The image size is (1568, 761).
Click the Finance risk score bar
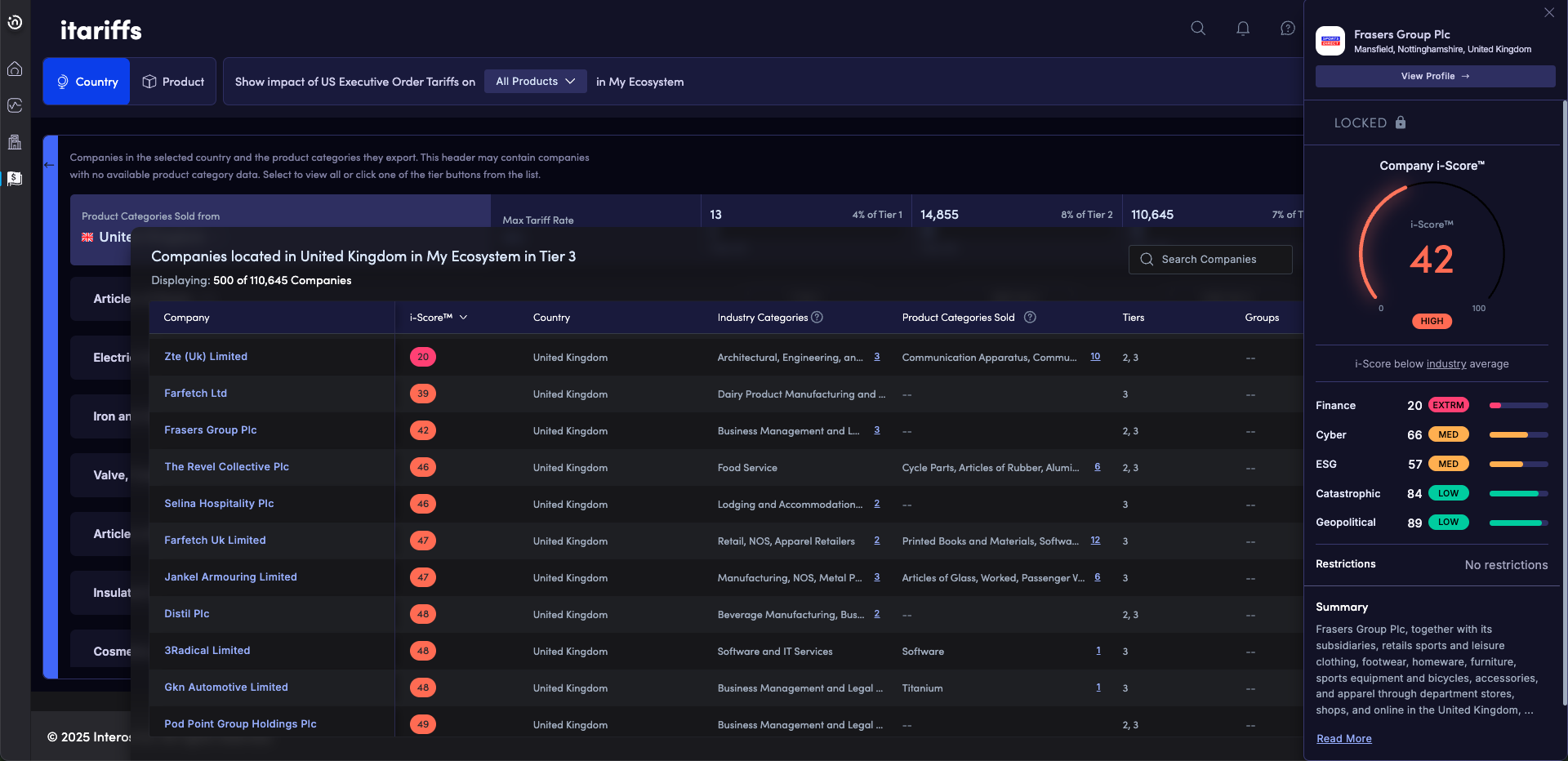point(1517,405)
